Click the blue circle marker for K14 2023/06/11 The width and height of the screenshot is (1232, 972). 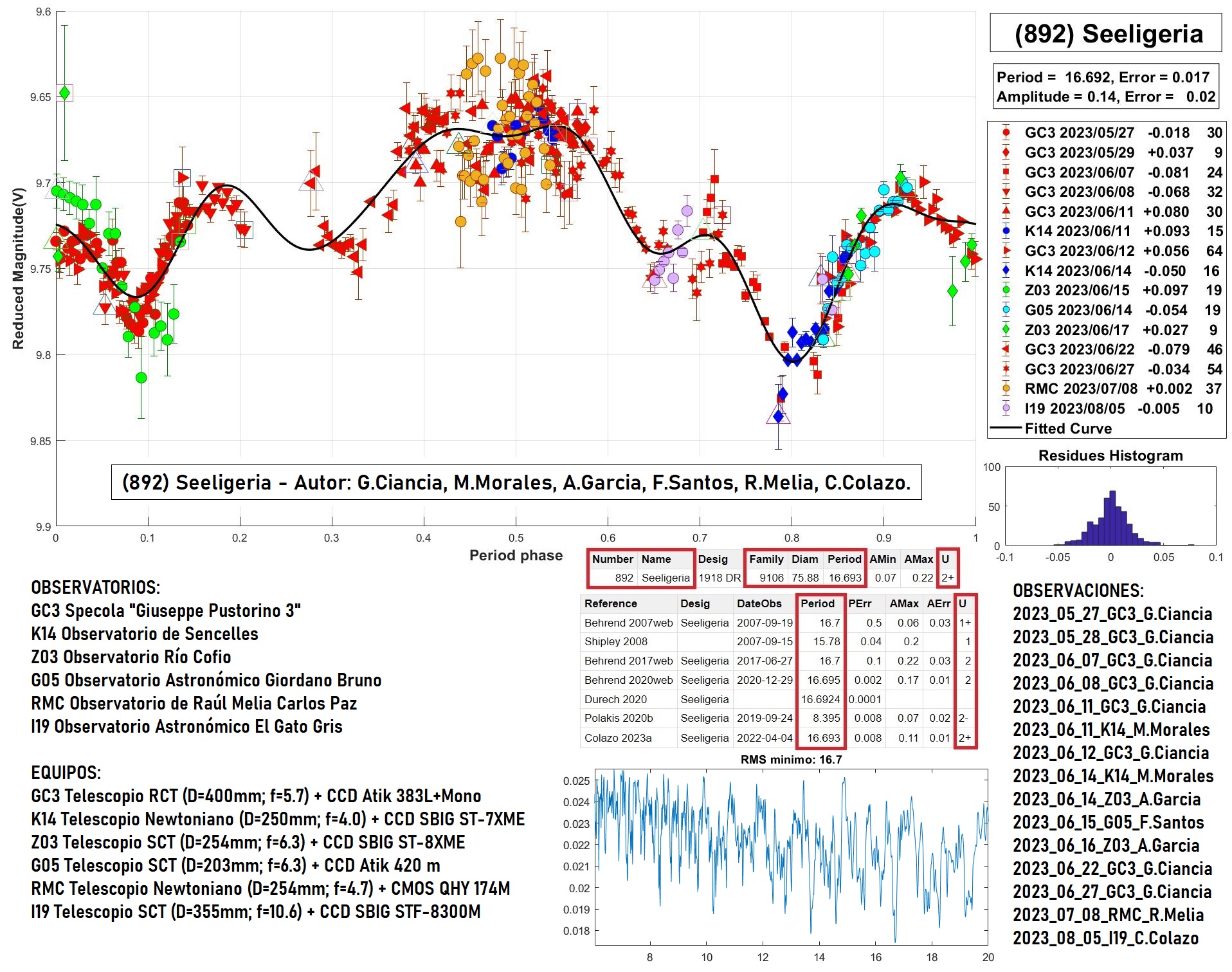[1006, 231]
